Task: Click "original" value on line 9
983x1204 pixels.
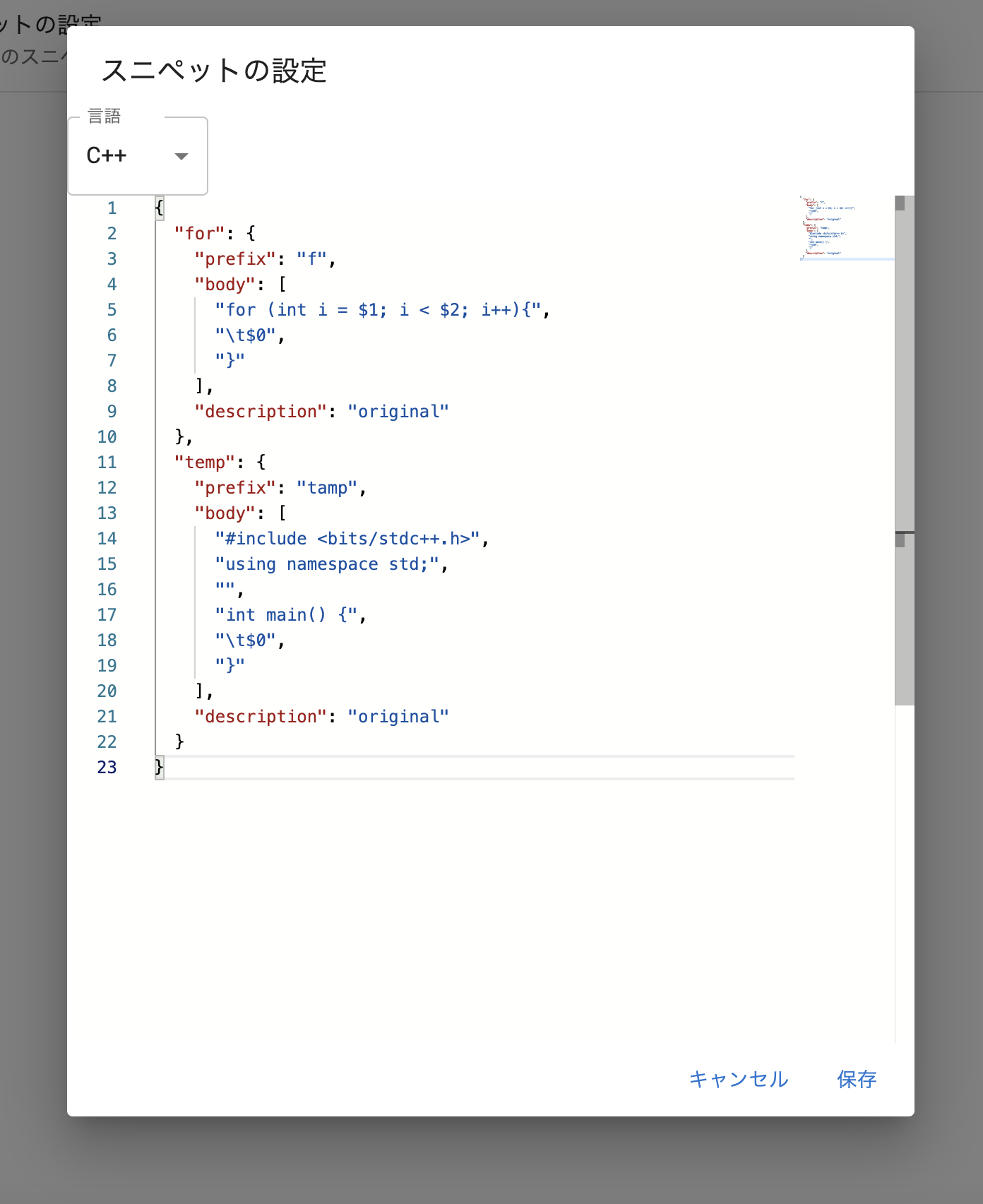Action: (398, 412)
